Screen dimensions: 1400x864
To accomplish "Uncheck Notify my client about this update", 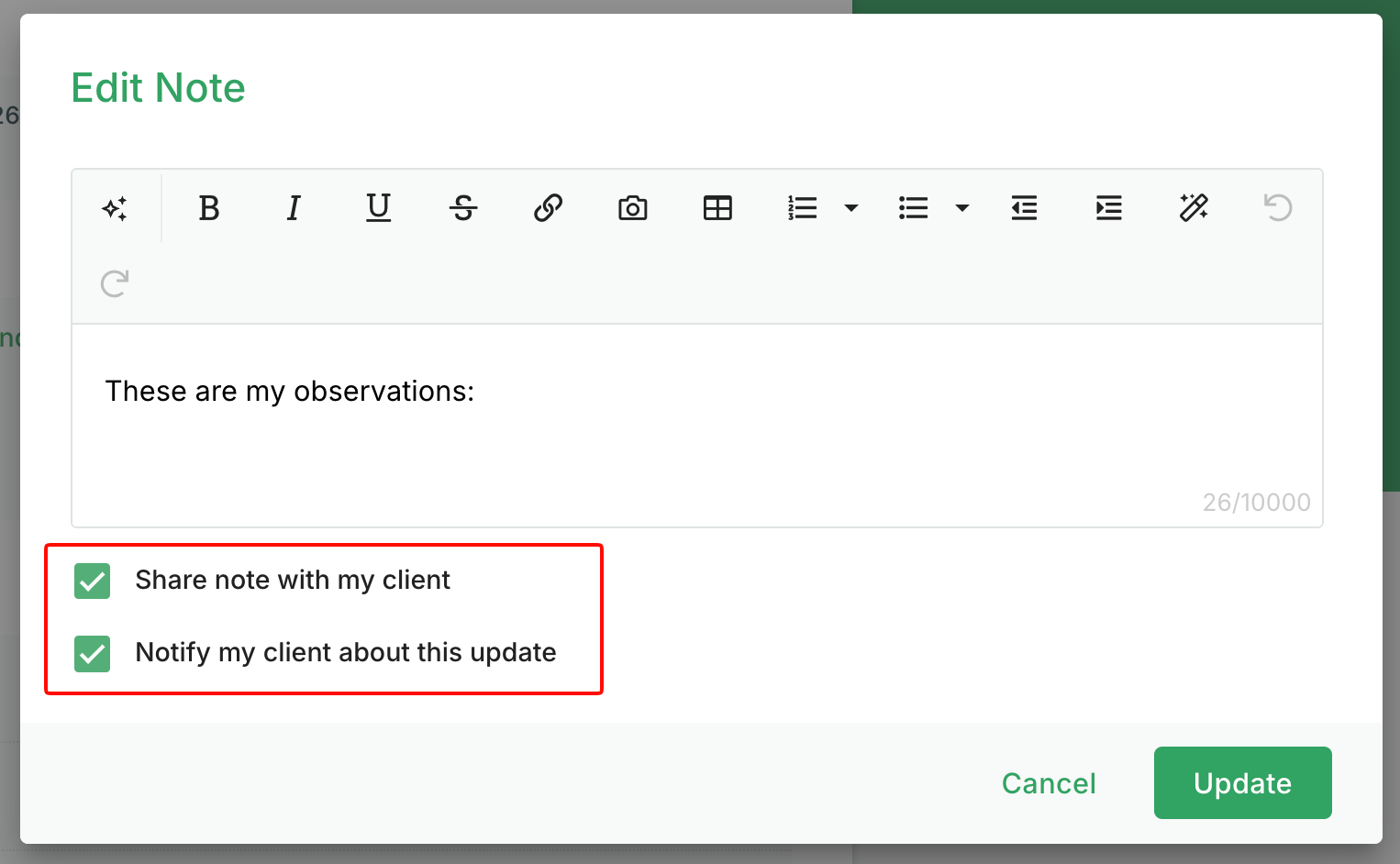I will coord(93,653).
